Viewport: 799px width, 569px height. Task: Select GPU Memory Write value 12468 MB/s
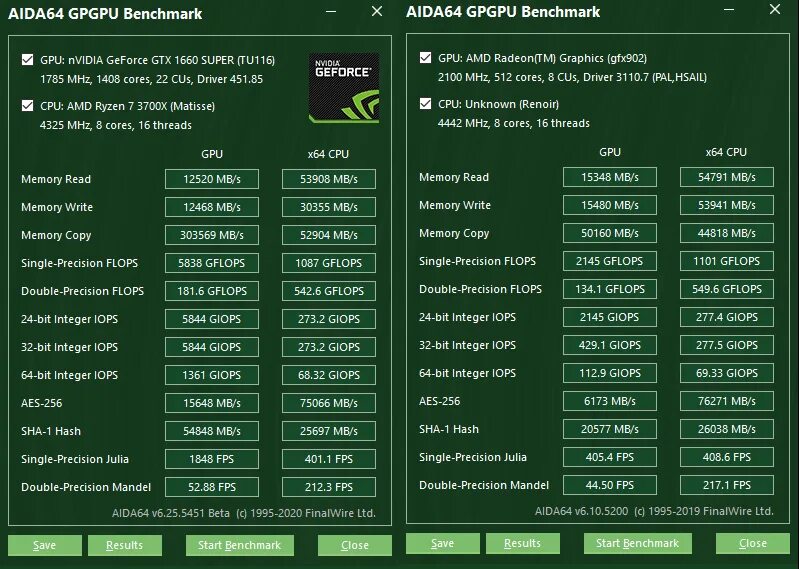click(212, 207)
